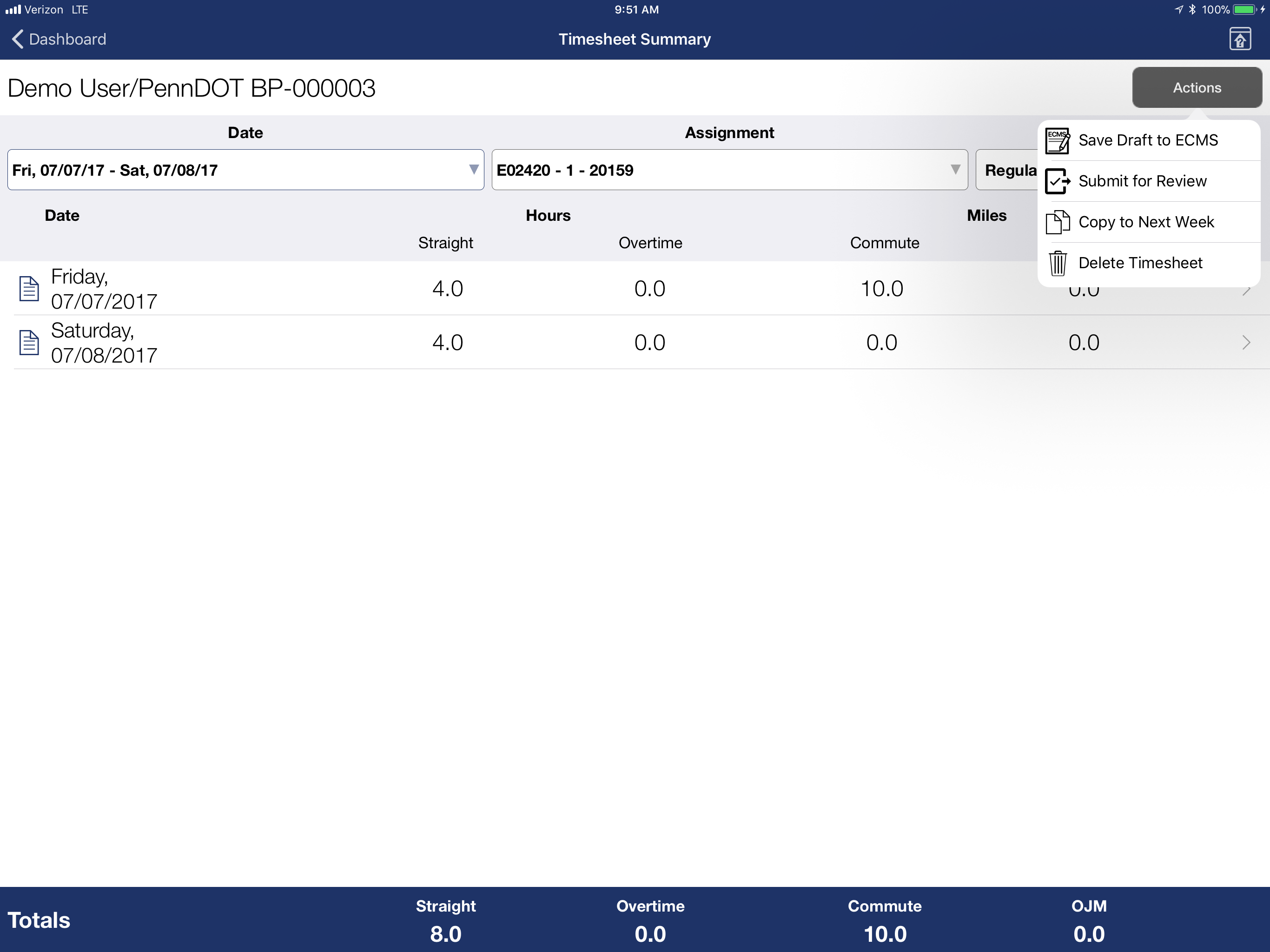Open the Date range dropdown
This screenshot has width=1270, height=952.
(245, 169)
